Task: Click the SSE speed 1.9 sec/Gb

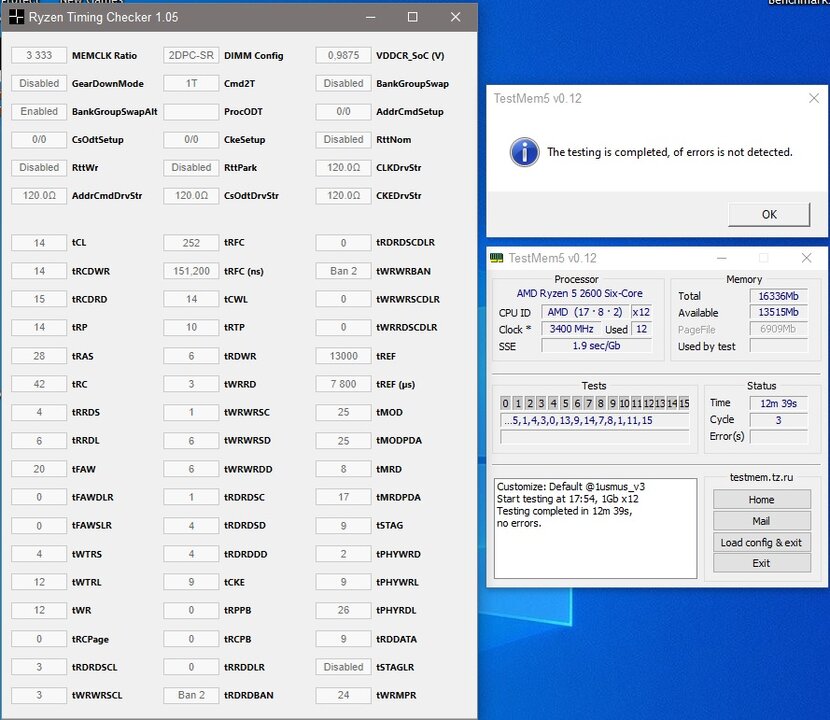Action: point(597,346)
